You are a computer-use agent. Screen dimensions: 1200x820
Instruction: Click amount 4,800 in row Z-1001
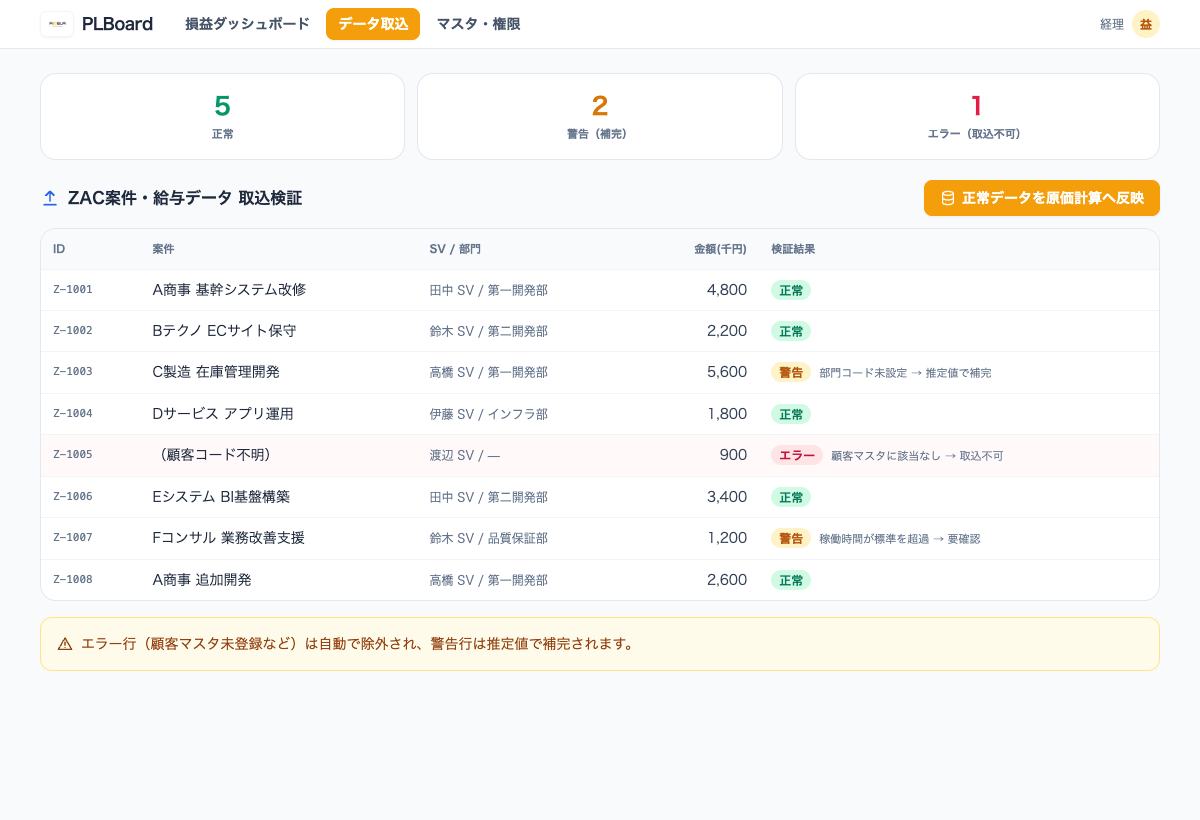click(727, 290)
